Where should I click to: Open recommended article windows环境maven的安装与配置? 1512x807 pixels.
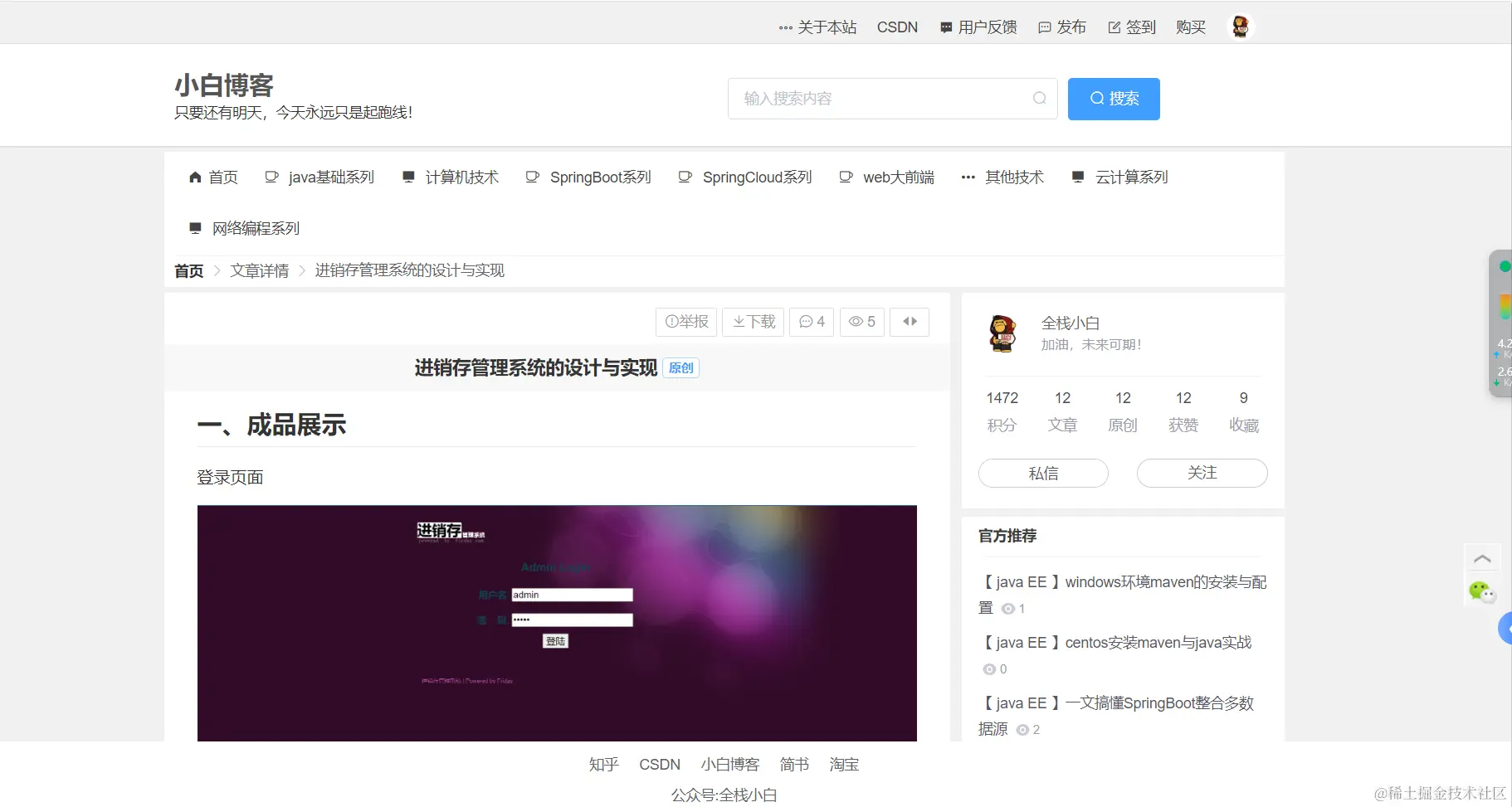click(x=1122, y=595)
